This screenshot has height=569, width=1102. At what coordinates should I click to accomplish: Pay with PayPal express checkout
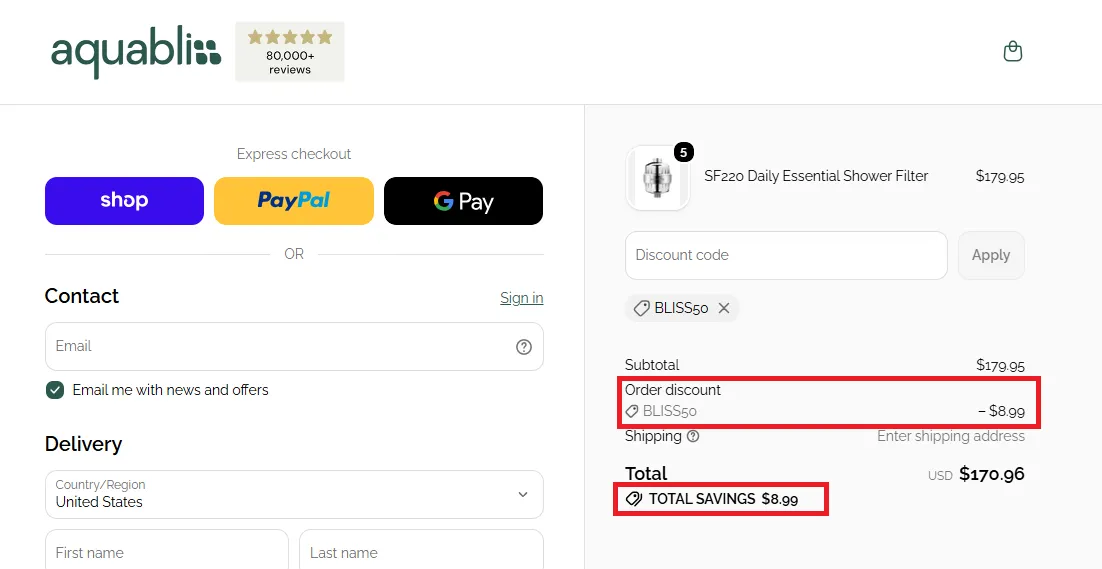click(x=294, y=201)
